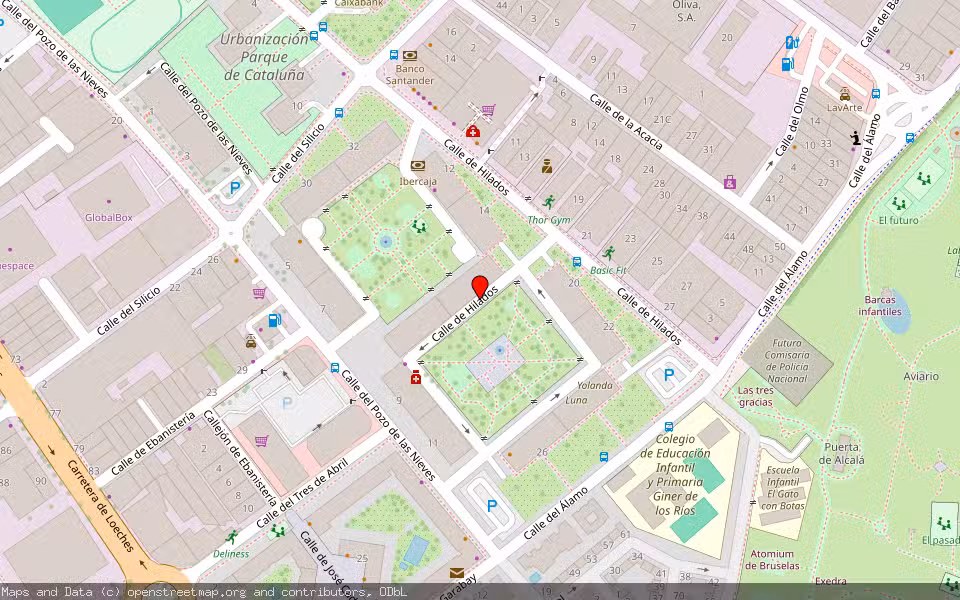This screenshot has width=960, height=600.
Task: Click the playground icon in the park near Ibercaja
Action: click(420, 226)
